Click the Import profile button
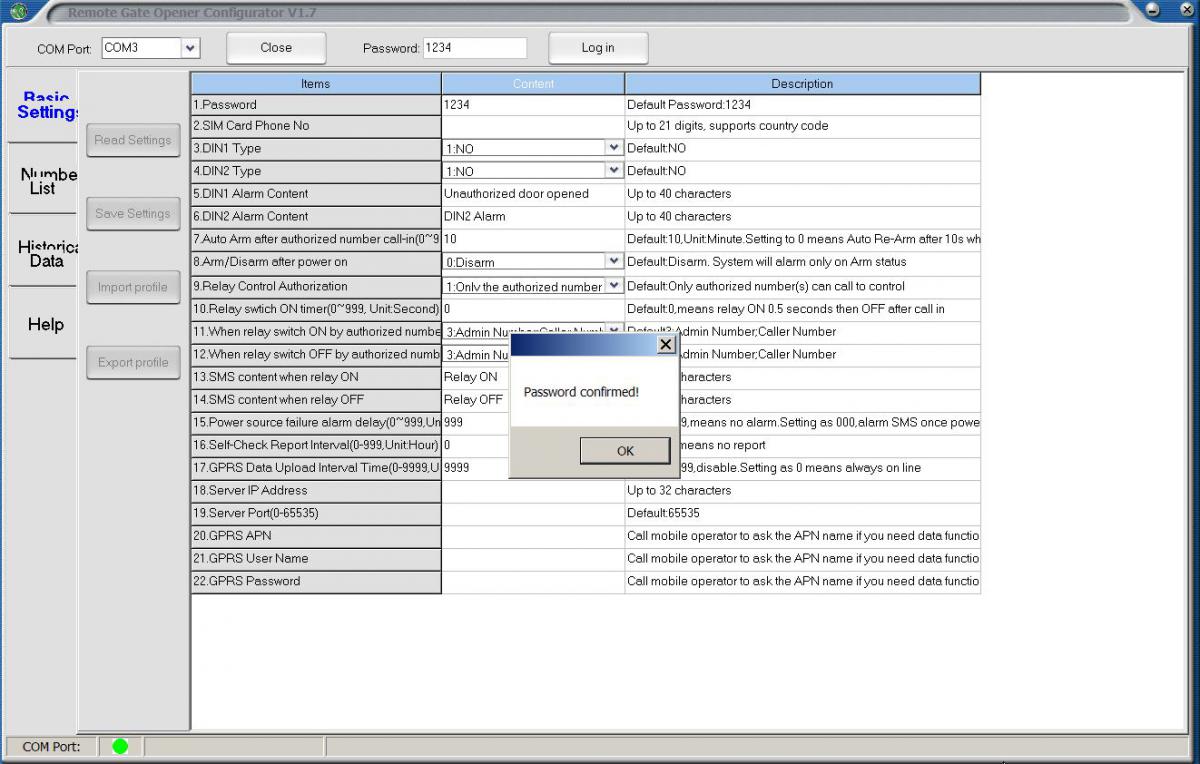Image resolution: width=1200 pixels, height=764 pixels. point(133,287)
